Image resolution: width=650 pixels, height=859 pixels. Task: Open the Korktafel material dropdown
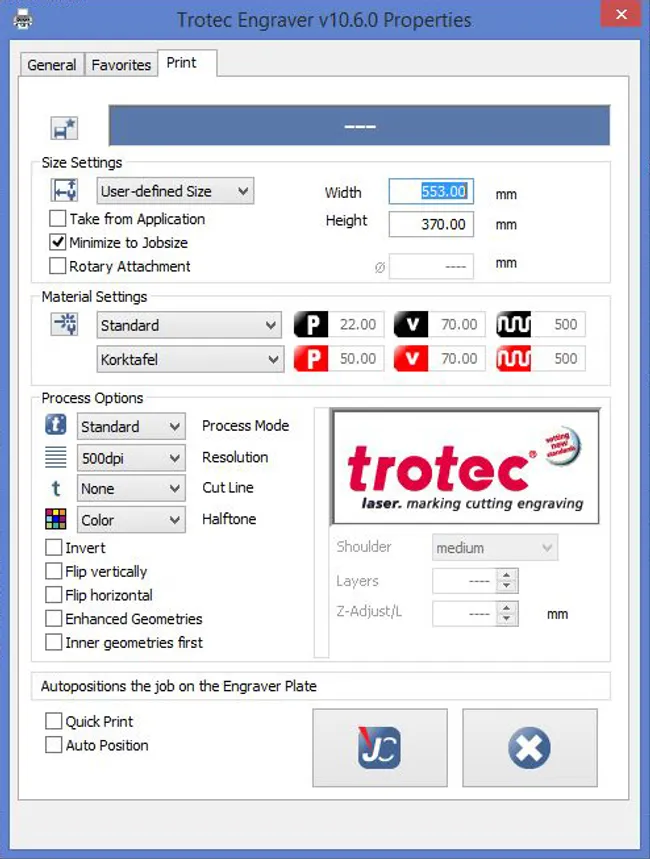190,359
